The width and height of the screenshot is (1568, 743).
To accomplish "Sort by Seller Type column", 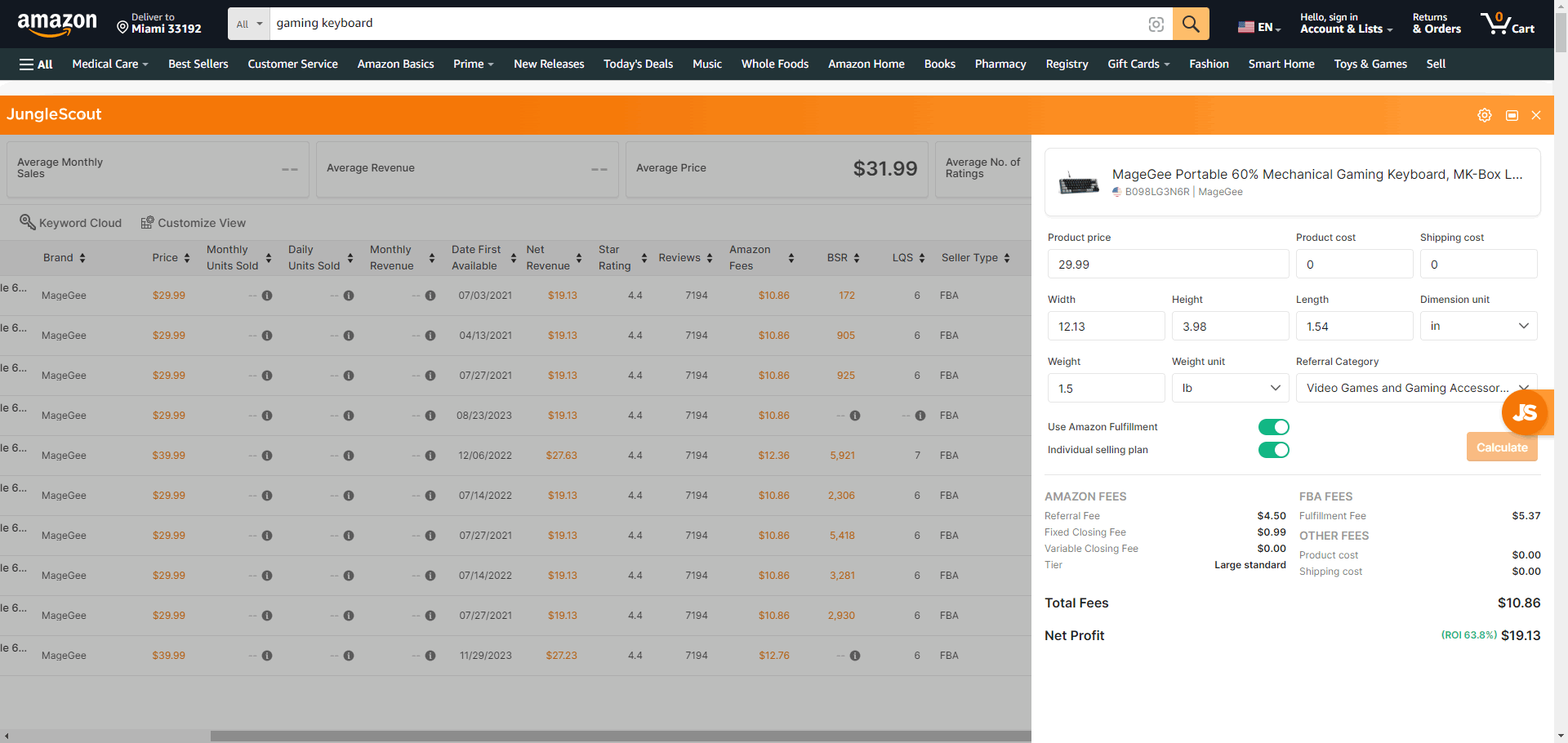I will [976, 258].
